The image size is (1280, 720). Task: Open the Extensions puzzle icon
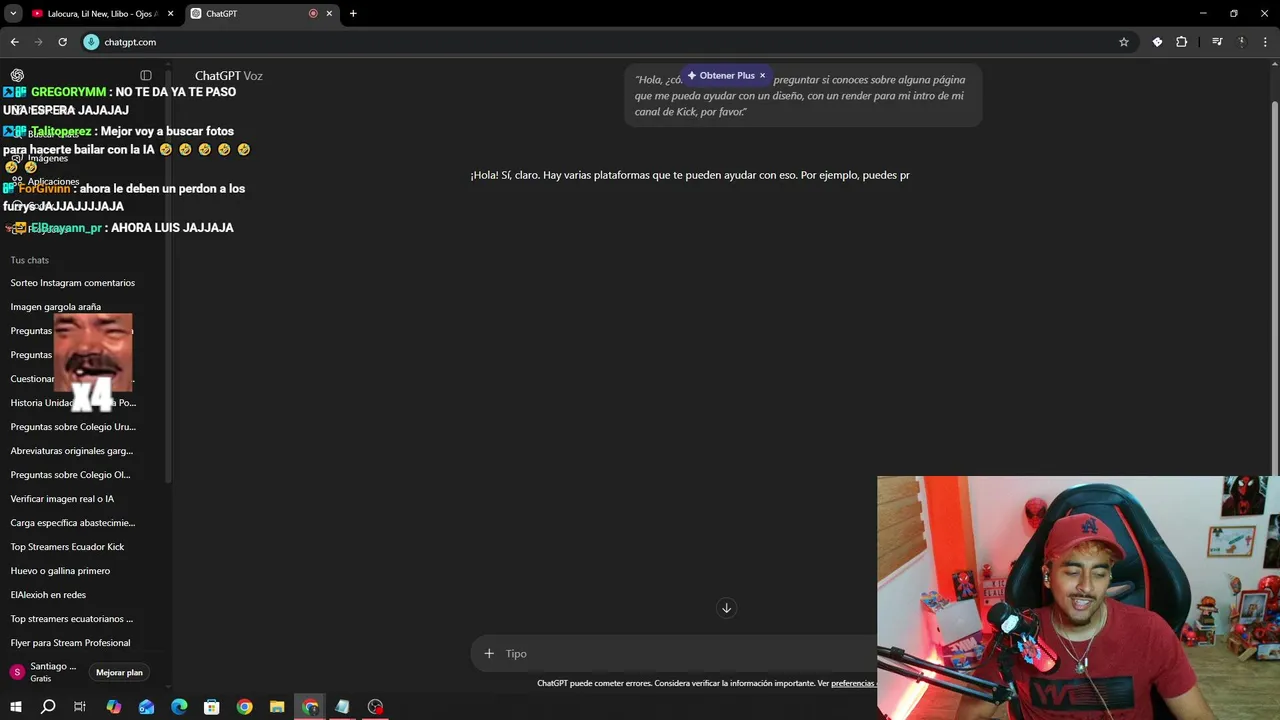(x=1181, y=42)
